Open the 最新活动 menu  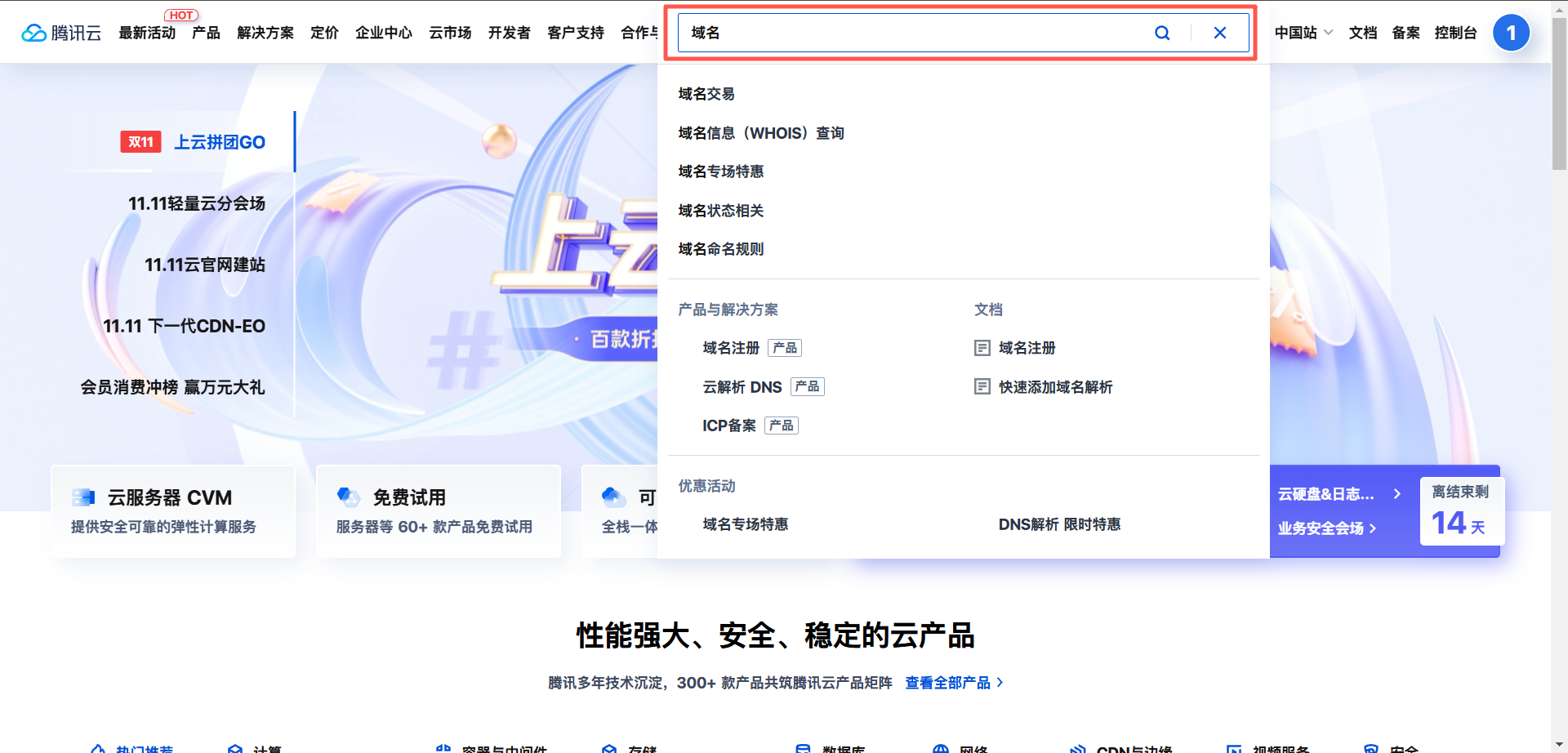coord(147,33)
